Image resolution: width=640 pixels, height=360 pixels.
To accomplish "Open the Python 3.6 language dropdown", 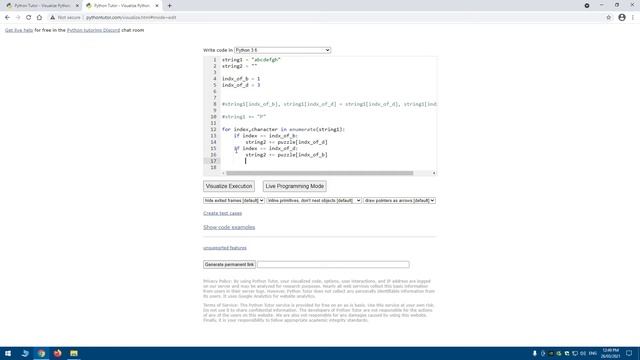I will pyautogui.click(x=282, y=50).
